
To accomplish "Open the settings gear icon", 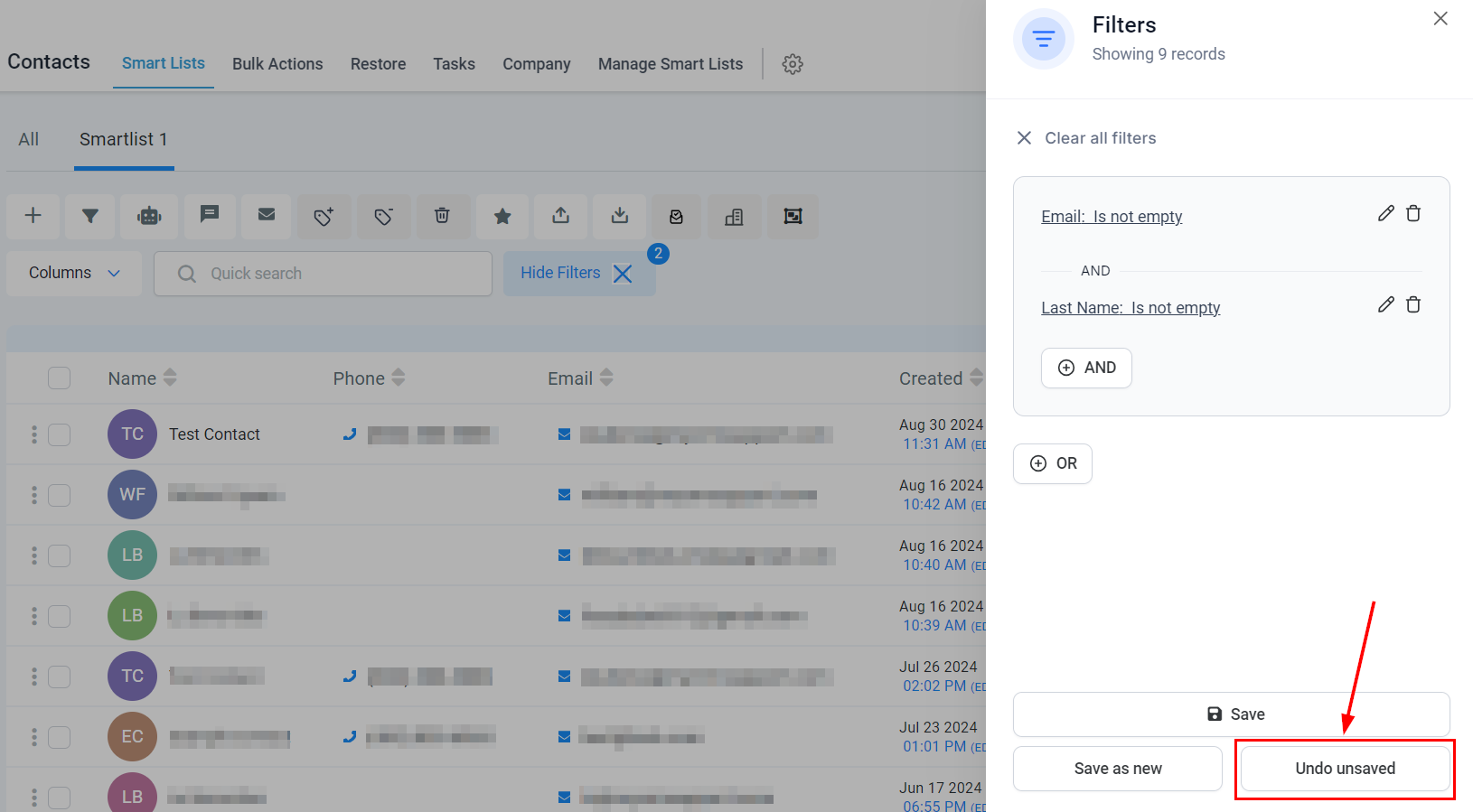I will tap(793, 64).
